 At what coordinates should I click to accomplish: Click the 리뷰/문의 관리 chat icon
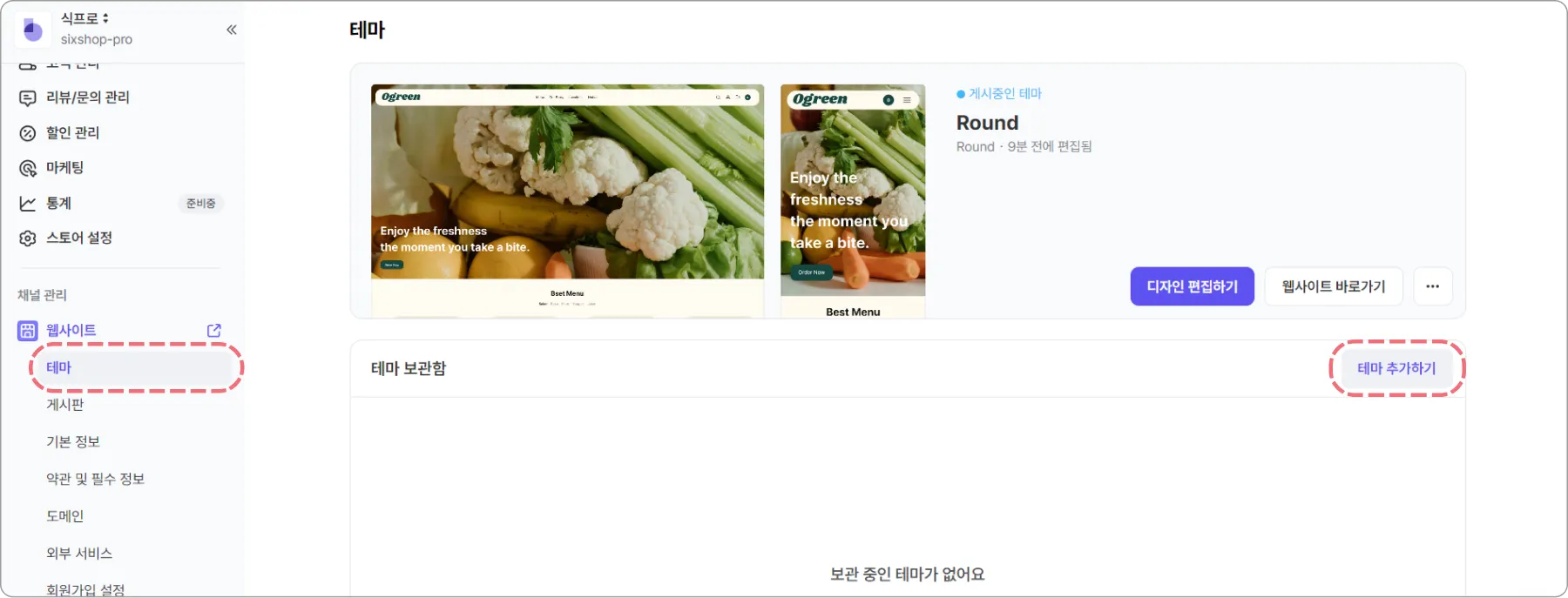[28, 97]
